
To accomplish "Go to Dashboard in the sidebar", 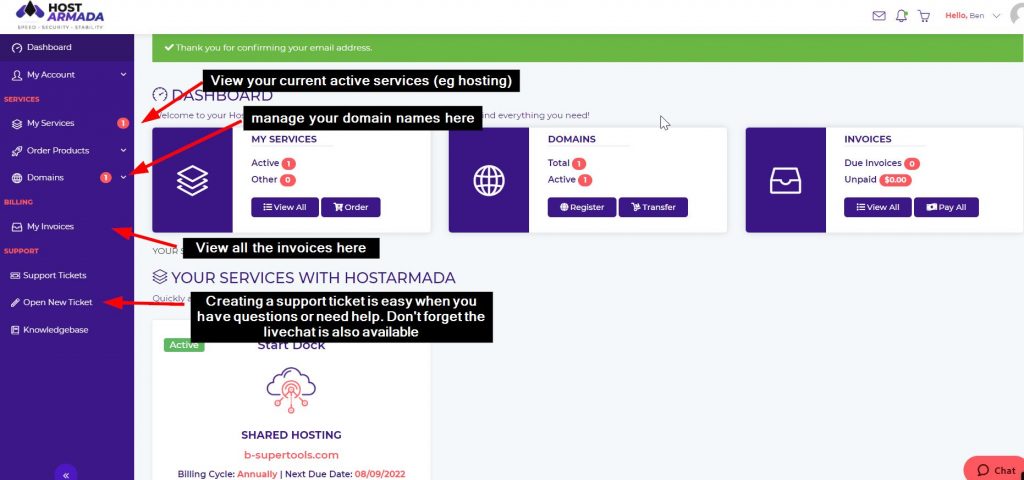I will tap(48, 48).
